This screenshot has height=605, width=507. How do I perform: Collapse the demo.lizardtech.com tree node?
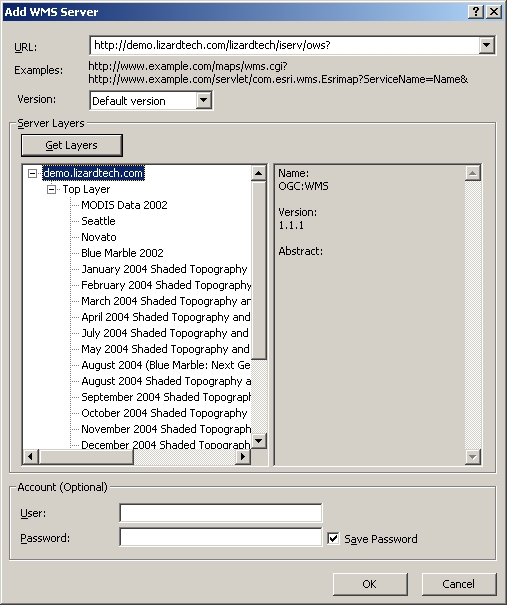coord(33,173)
